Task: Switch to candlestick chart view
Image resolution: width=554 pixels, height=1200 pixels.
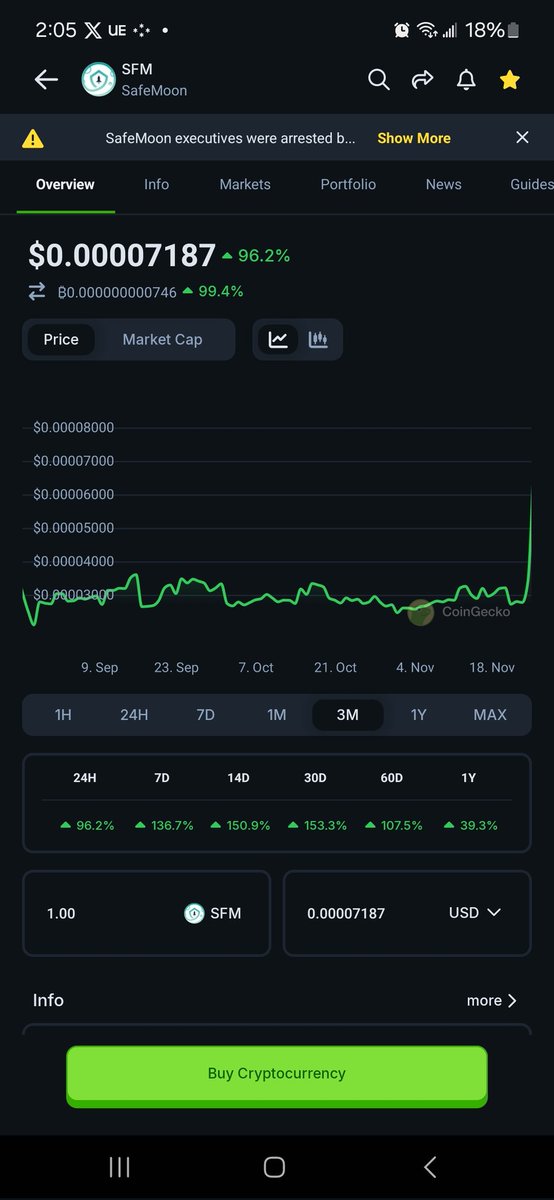Action: pyautogui.click(x=318, y=339)
